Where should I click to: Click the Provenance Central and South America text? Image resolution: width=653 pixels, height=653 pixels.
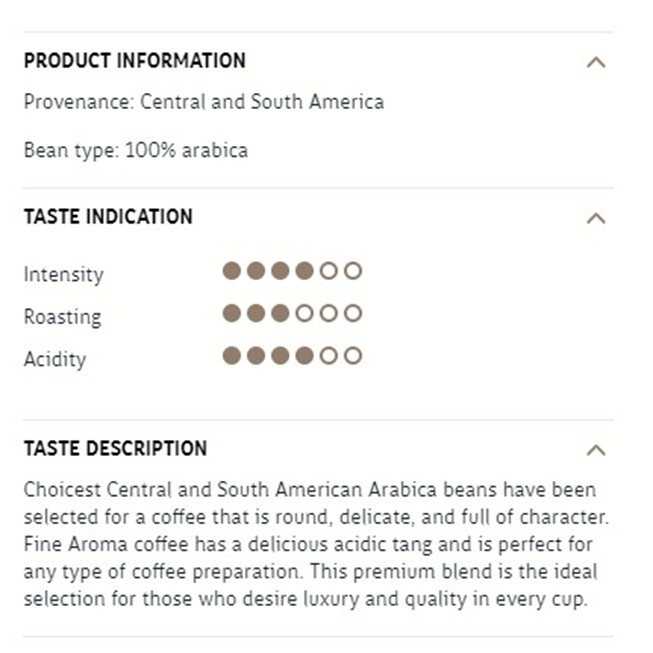pos(204,102)
